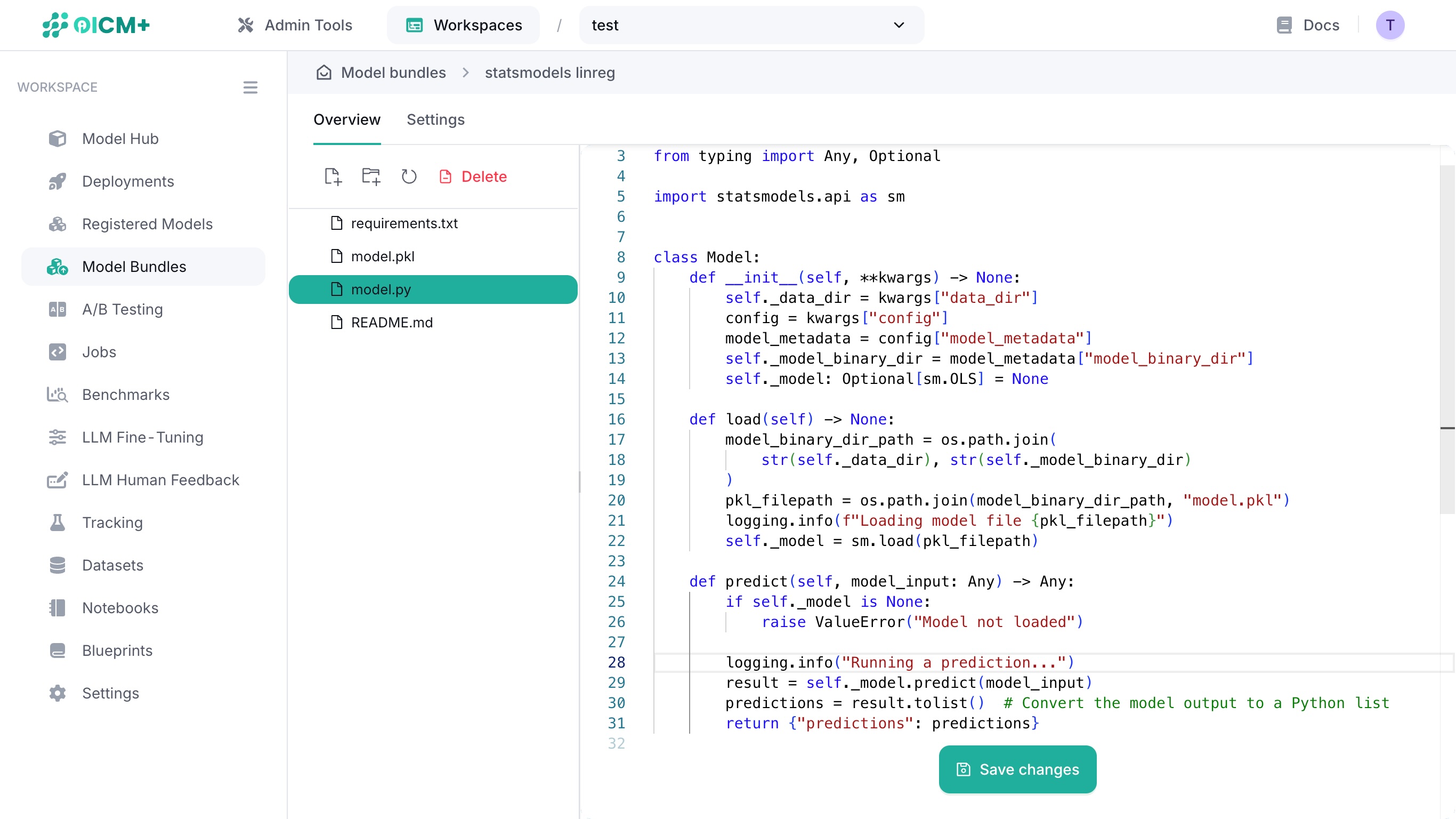Expand the Workspaces selector
This screenshot has width=1456, height=819.
tap(463, 25)
